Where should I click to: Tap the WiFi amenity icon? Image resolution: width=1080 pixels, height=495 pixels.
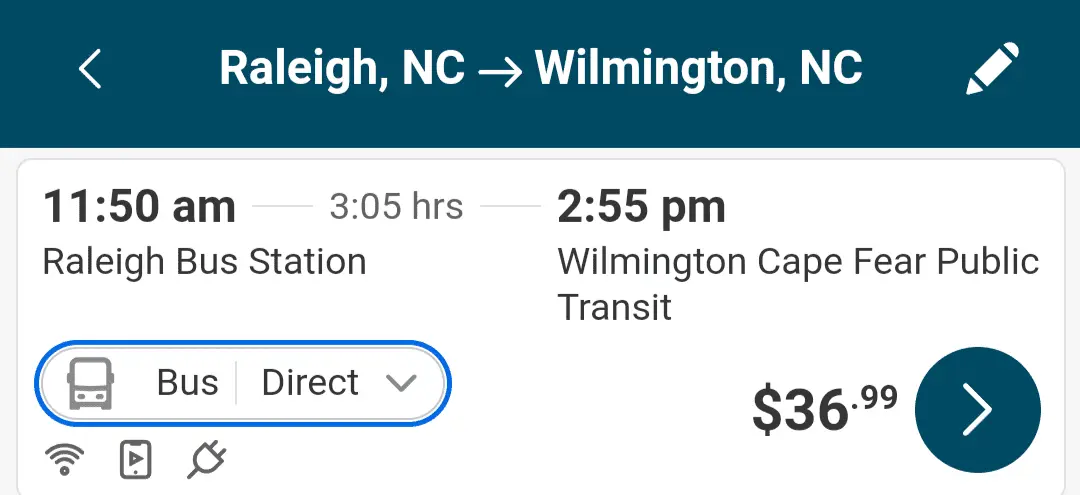click(x=65, y=460)
